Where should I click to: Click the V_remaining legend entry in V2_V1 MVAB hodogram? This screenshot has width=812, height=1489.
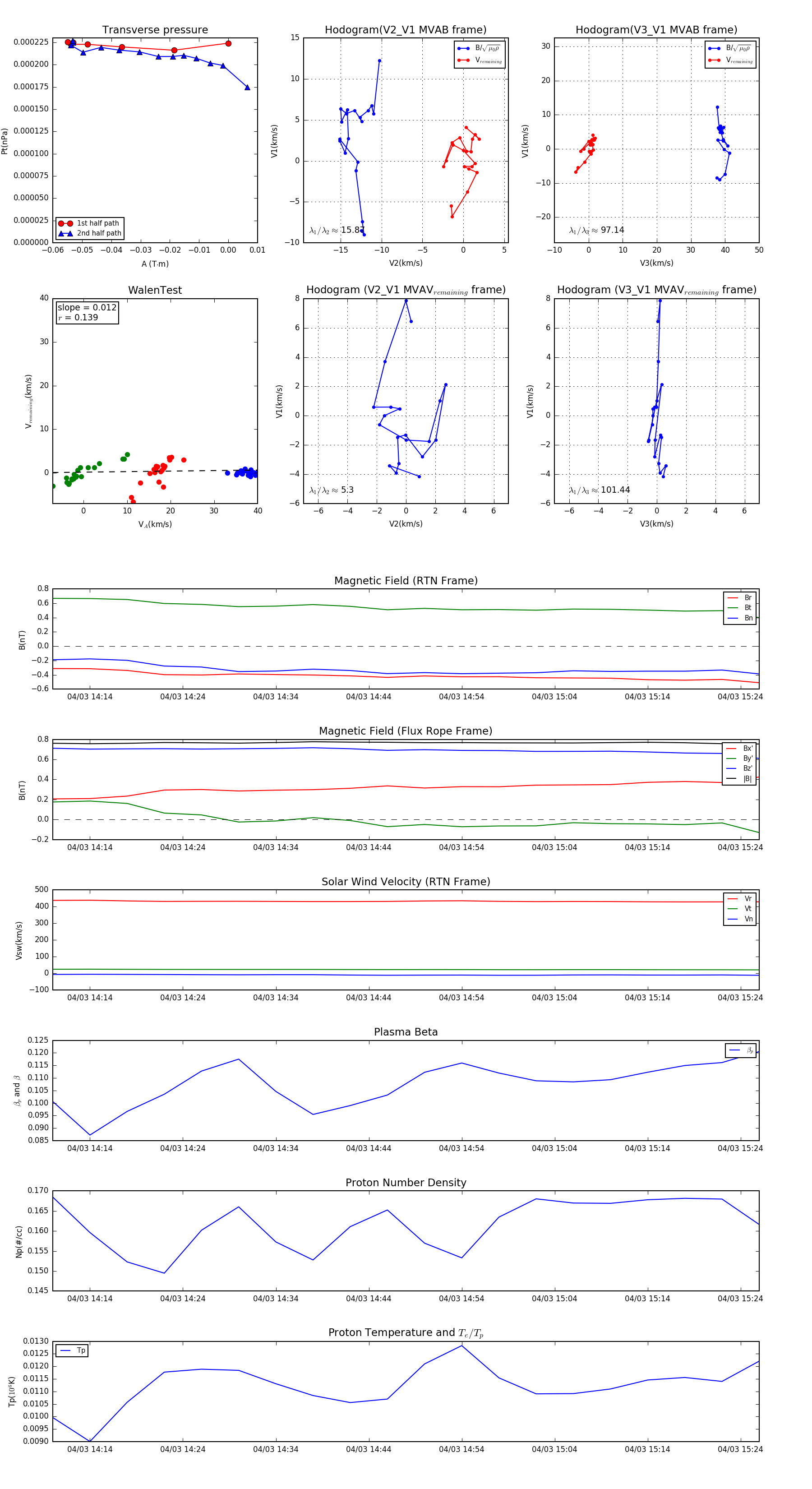(x=480, y=60)
